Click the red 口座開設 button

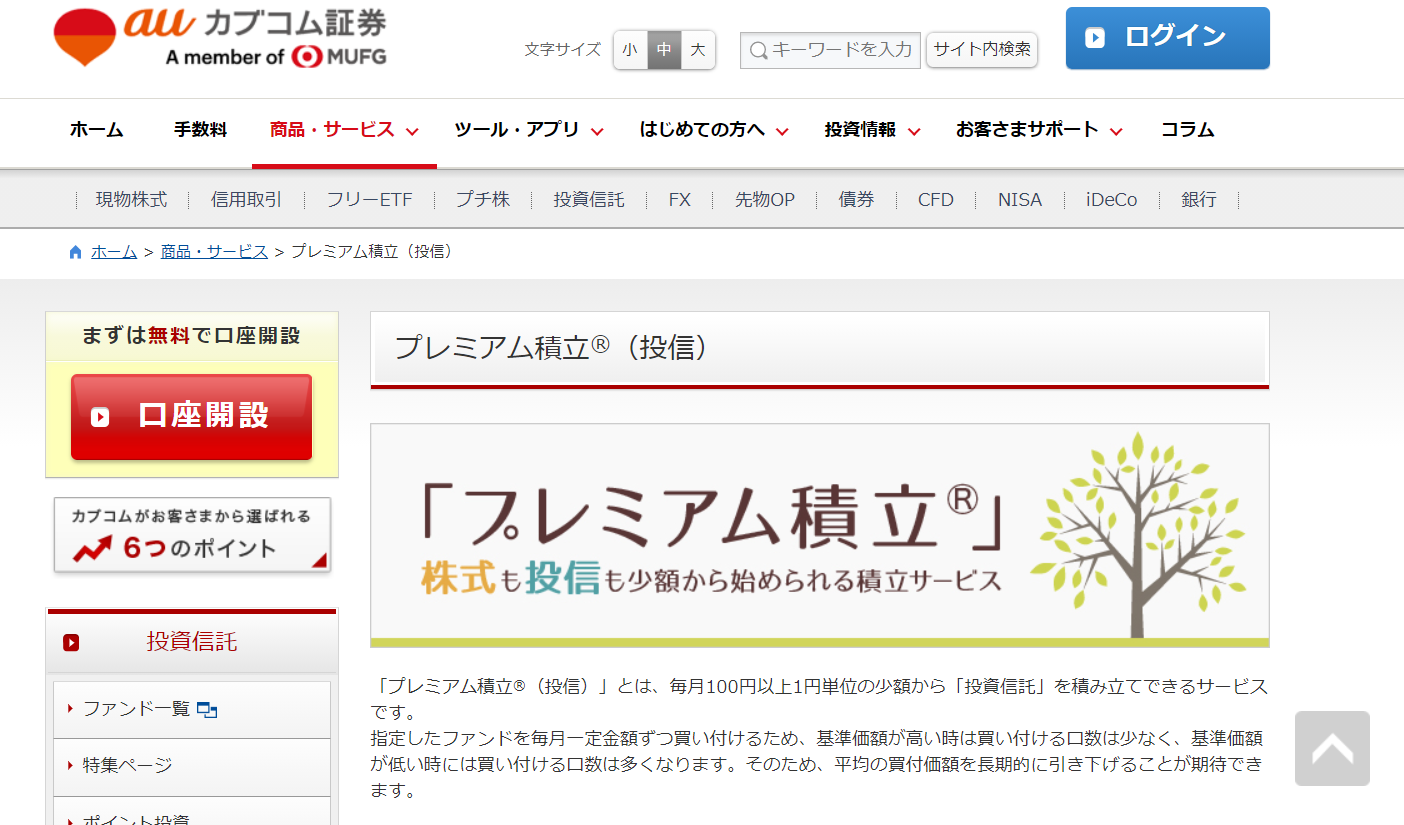pos(192,417)
